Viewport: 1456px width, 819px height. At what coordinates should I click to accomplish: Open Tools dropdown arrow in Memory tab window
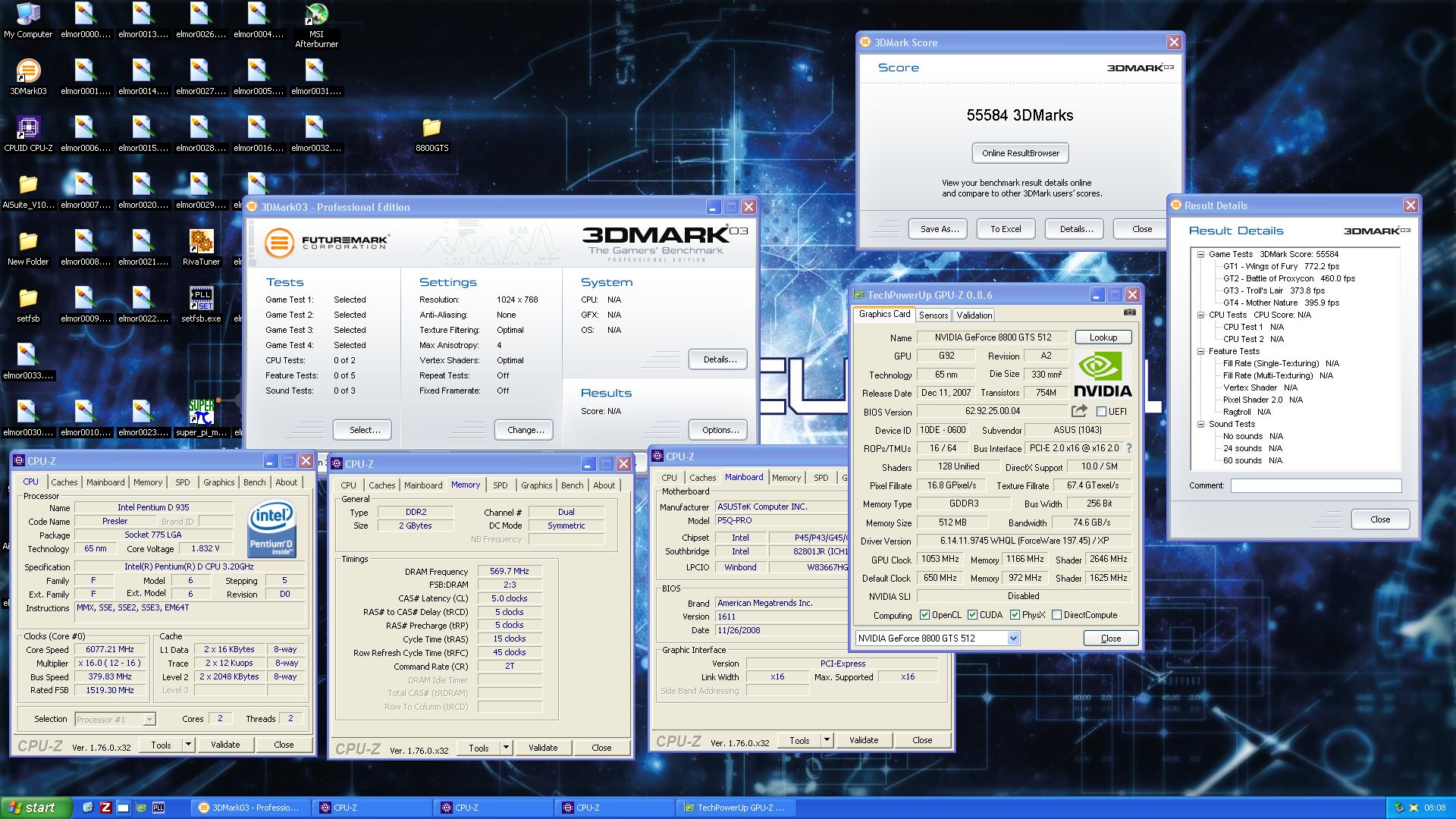[x=506, y=748]
